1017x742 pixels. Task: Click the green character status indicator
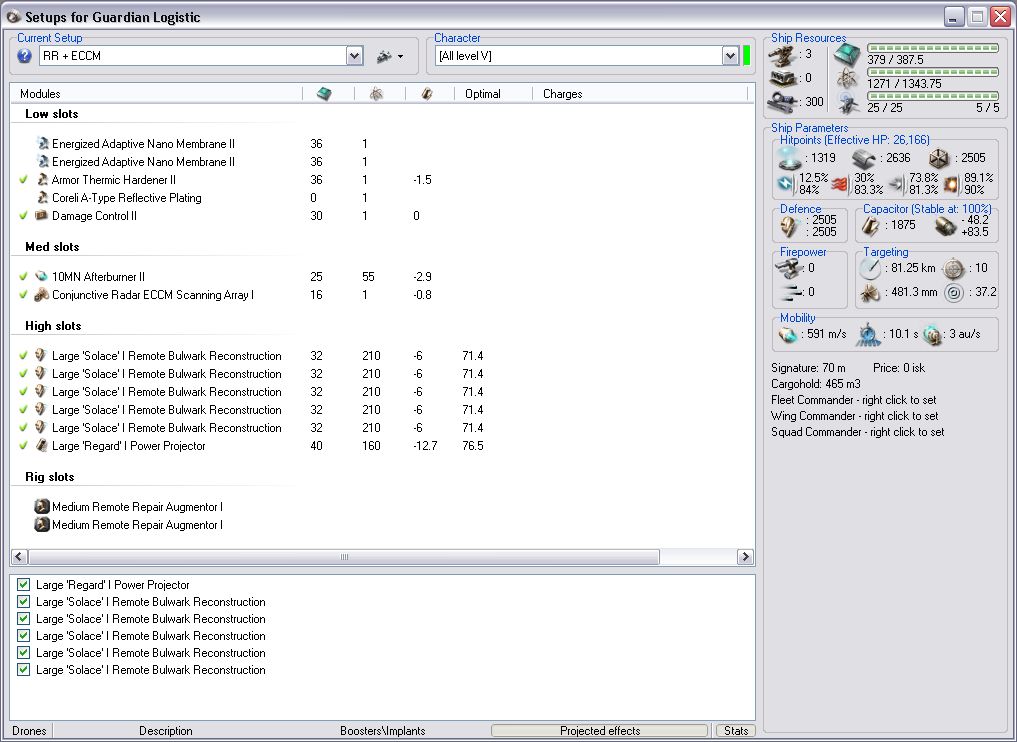[746, 56]
